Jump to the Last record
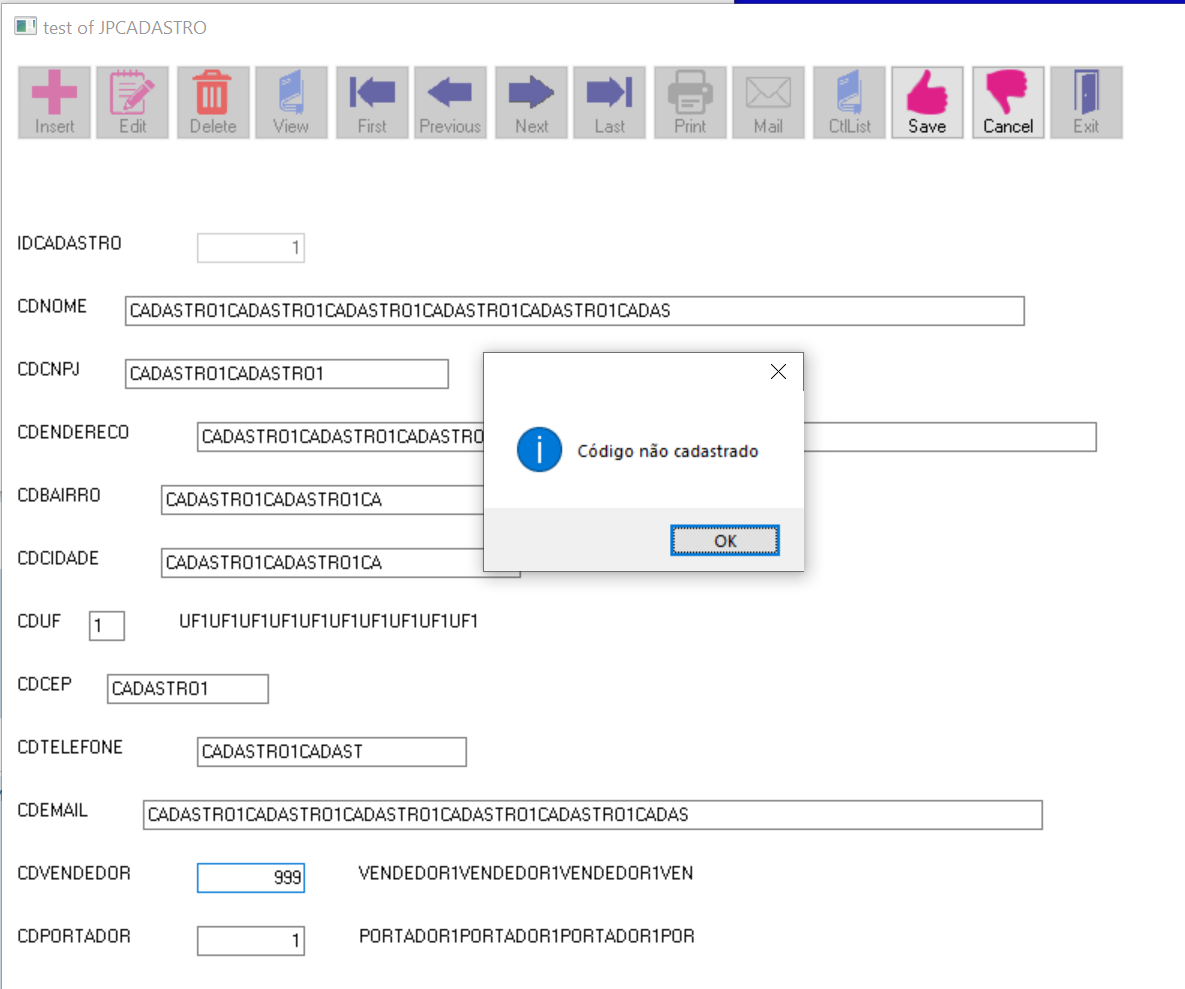This screenshot has height=989, width=1185. tap(609, 102)
